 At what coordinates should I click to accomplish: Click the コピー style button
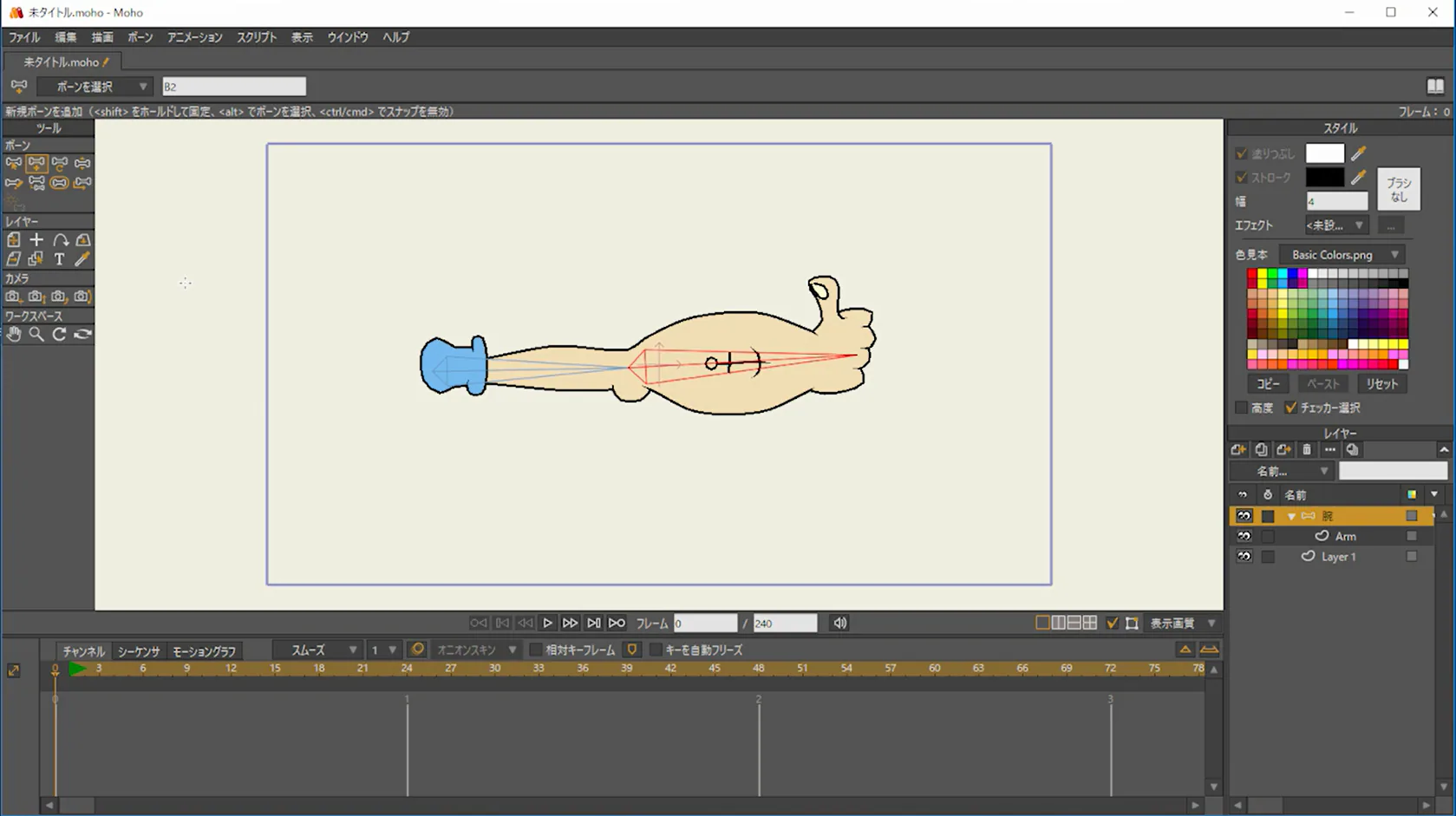[x=1268, y=384]
